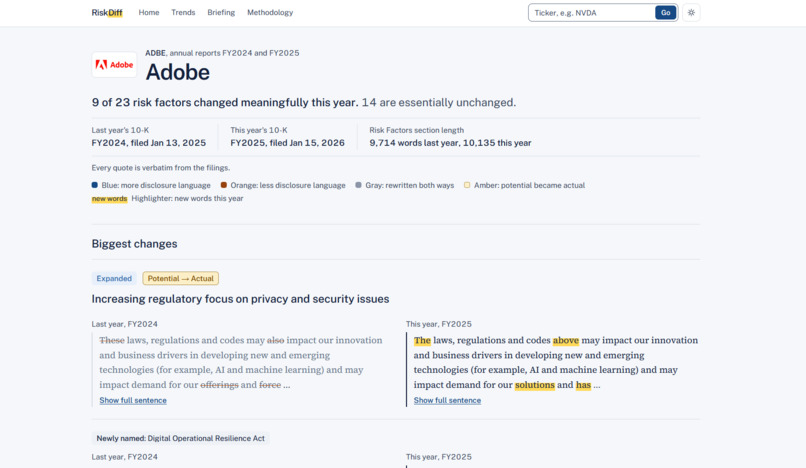Click 'Newly named: Digital Operational Resilience Act' tag
This screenshot has width=806, height=468.
tap(180, 438)
